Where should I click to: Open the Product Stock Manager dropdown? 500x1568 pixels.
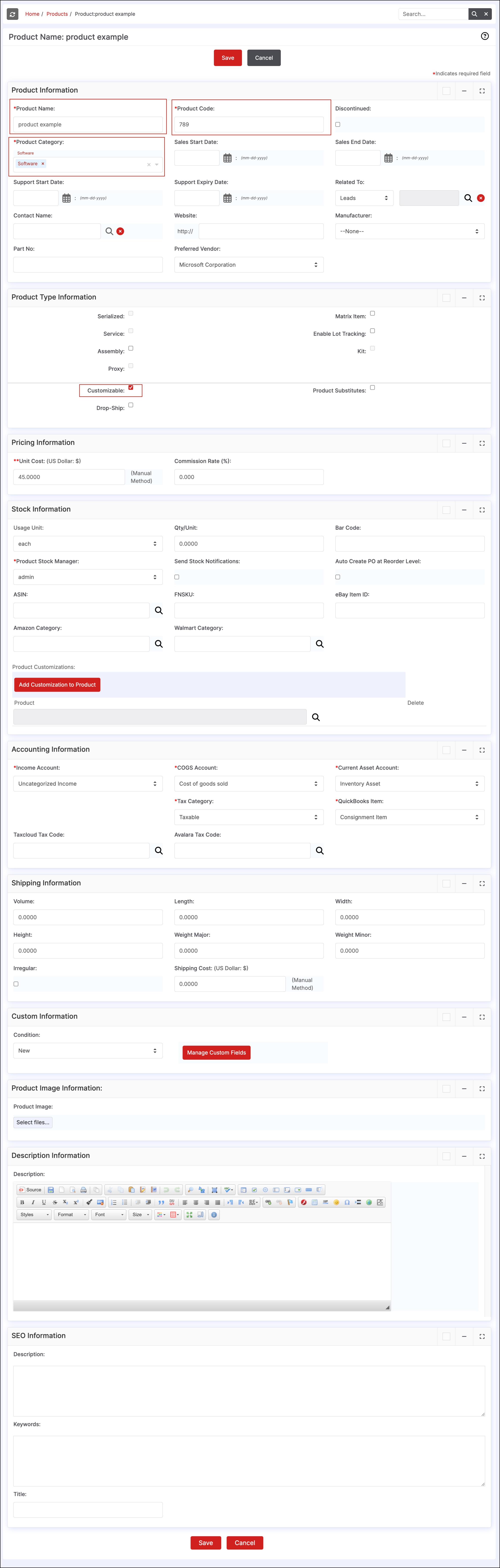(x=88, y=577)
